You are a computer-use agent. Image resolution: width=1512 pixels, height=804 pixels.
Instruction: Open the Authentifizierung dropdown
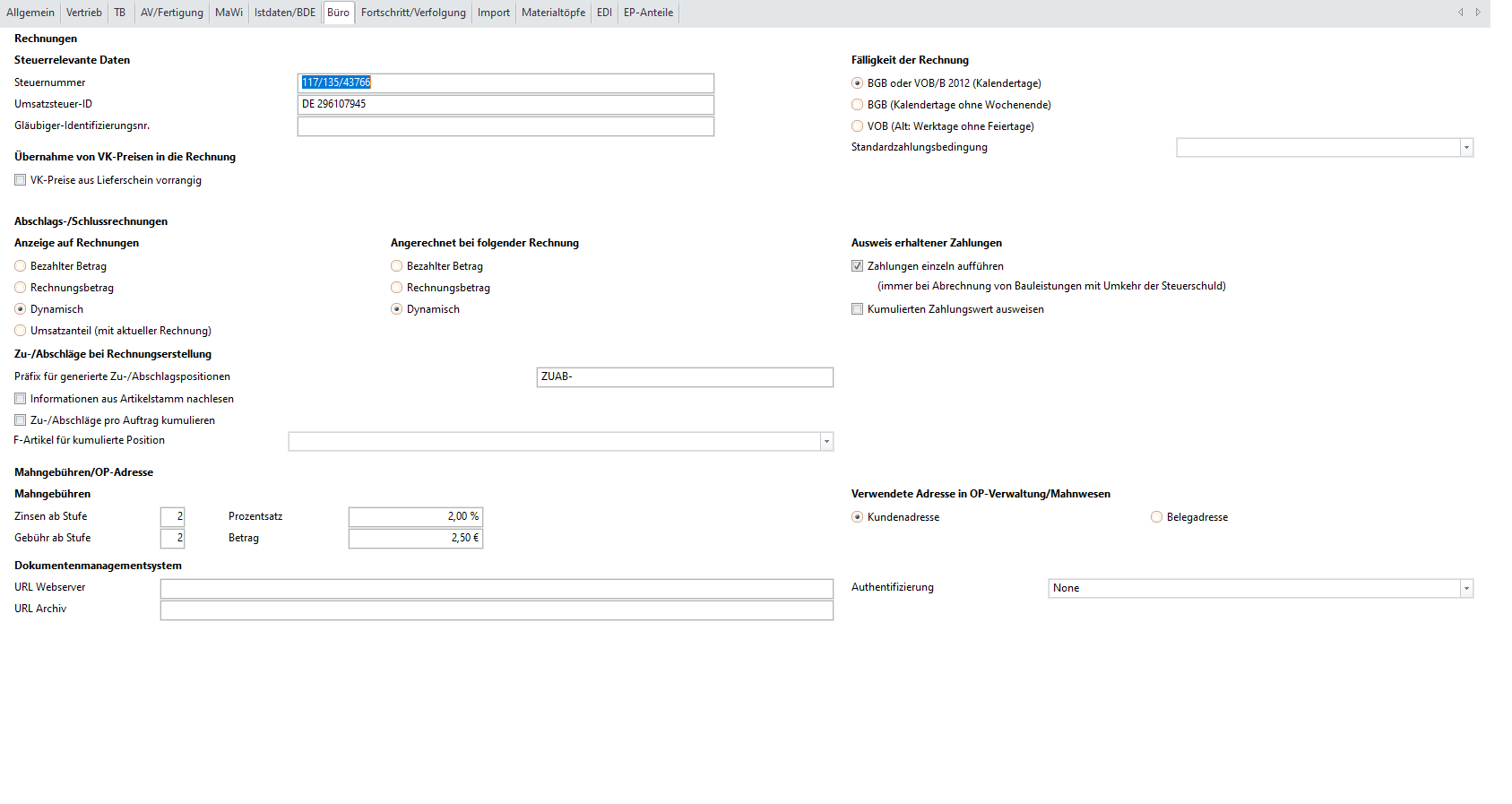tap(1466, 589)
